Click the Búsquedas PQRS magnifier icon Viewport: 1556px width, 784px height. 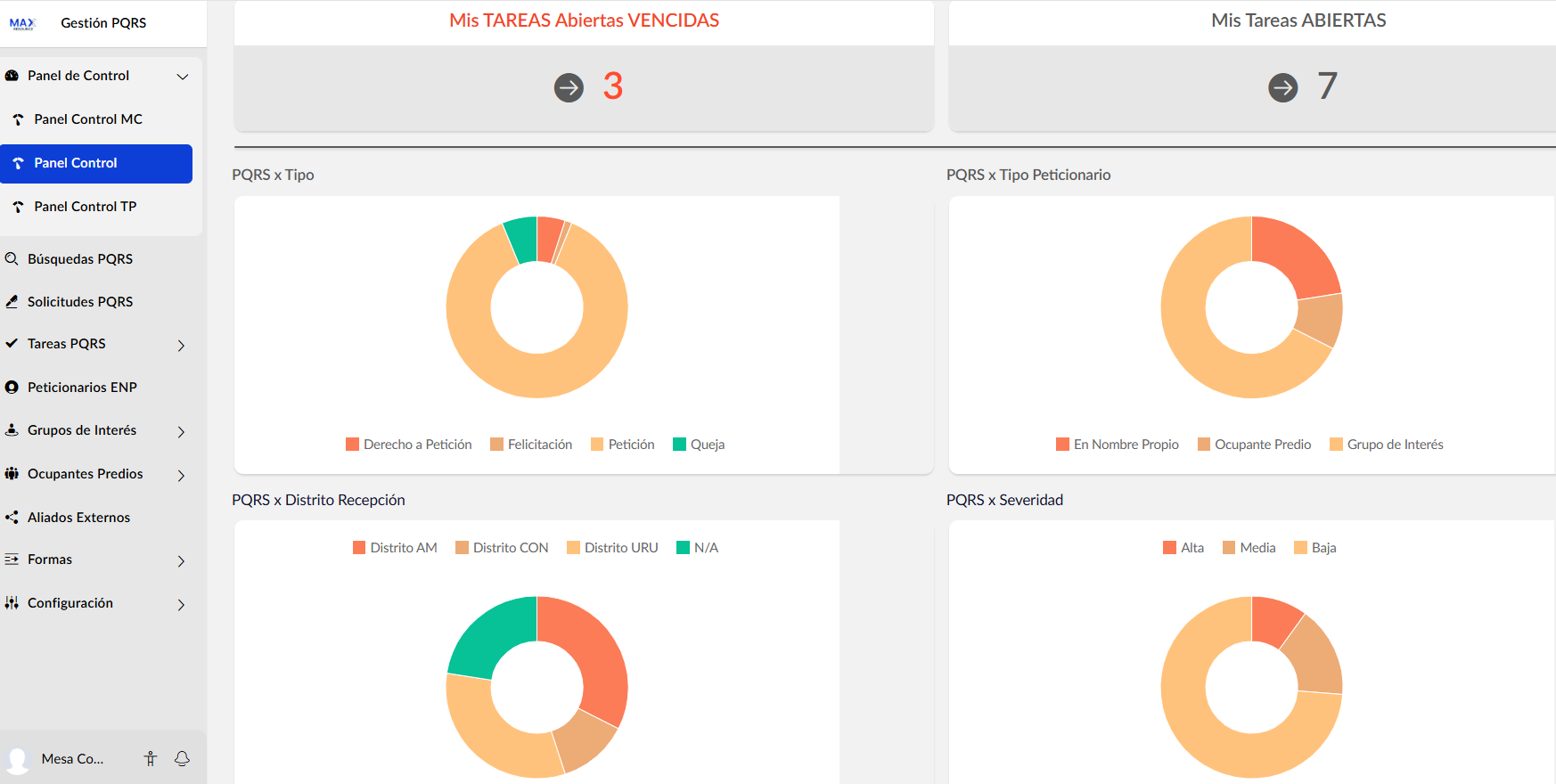click(x=12, y=259)
